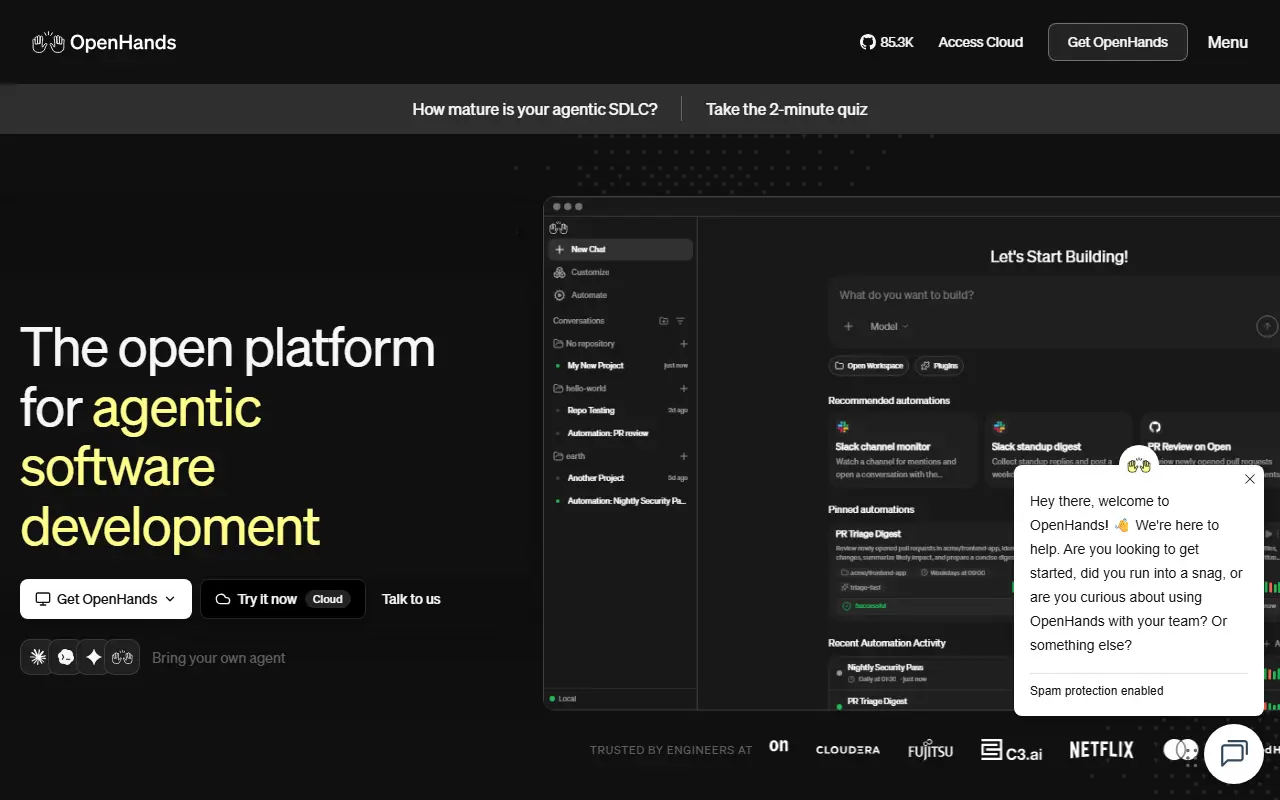Click the terminal-style agent icon
The height and width of the screenshot is (800, 1280).
tap(66, 657)
